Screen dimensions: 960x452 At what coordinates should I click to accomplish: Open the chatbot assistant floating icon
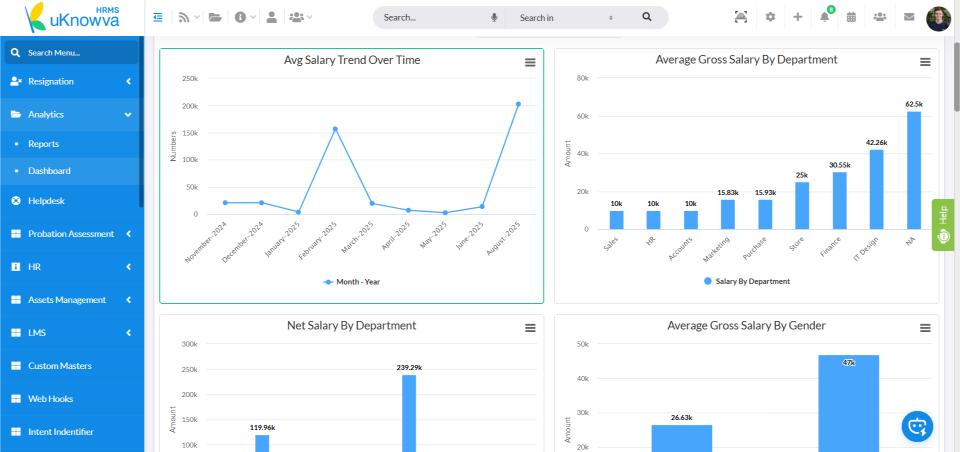click(916, 426)
